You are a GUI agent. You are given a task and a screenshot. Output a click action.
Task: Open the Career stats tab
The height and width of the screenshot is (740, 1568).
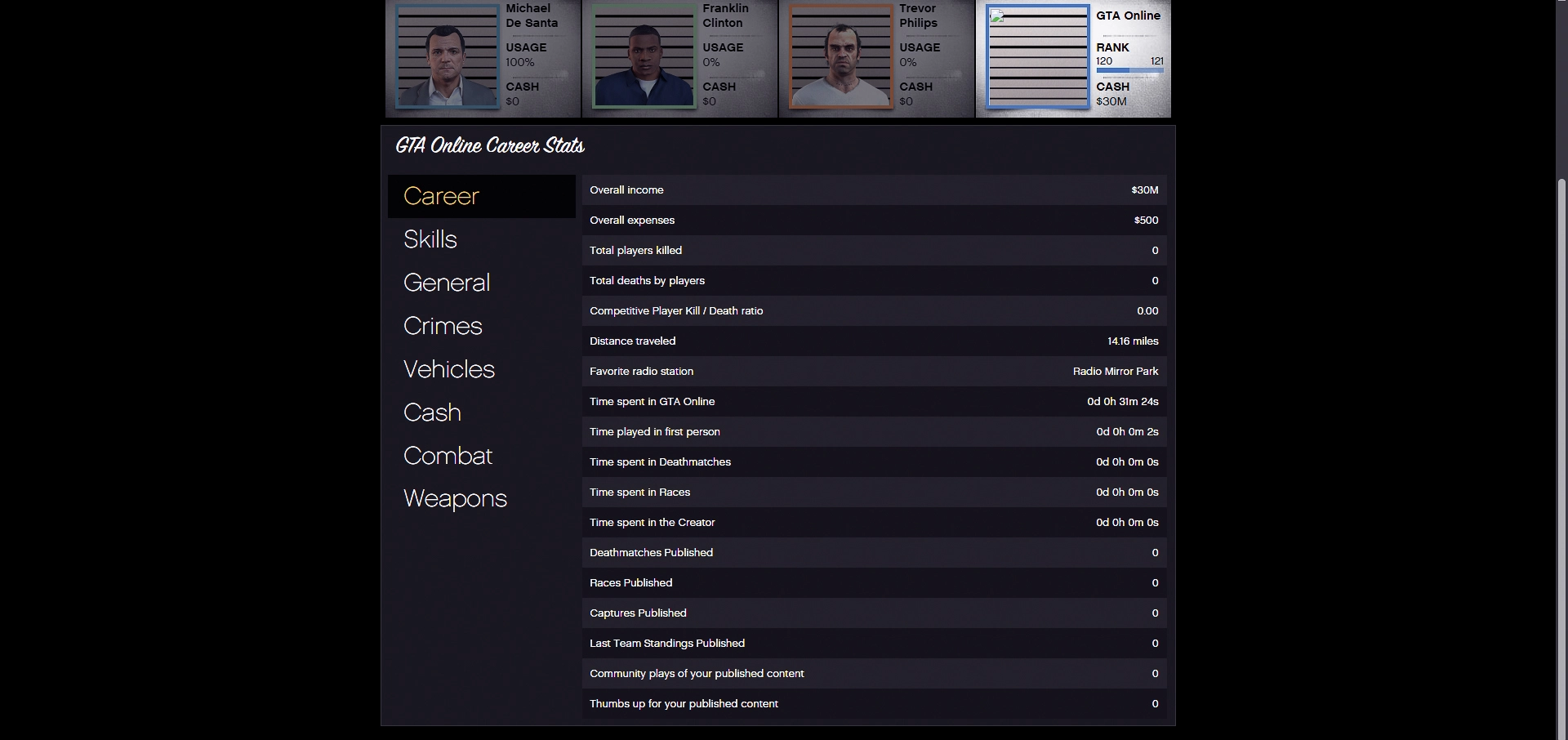click(x=482, y=196)
